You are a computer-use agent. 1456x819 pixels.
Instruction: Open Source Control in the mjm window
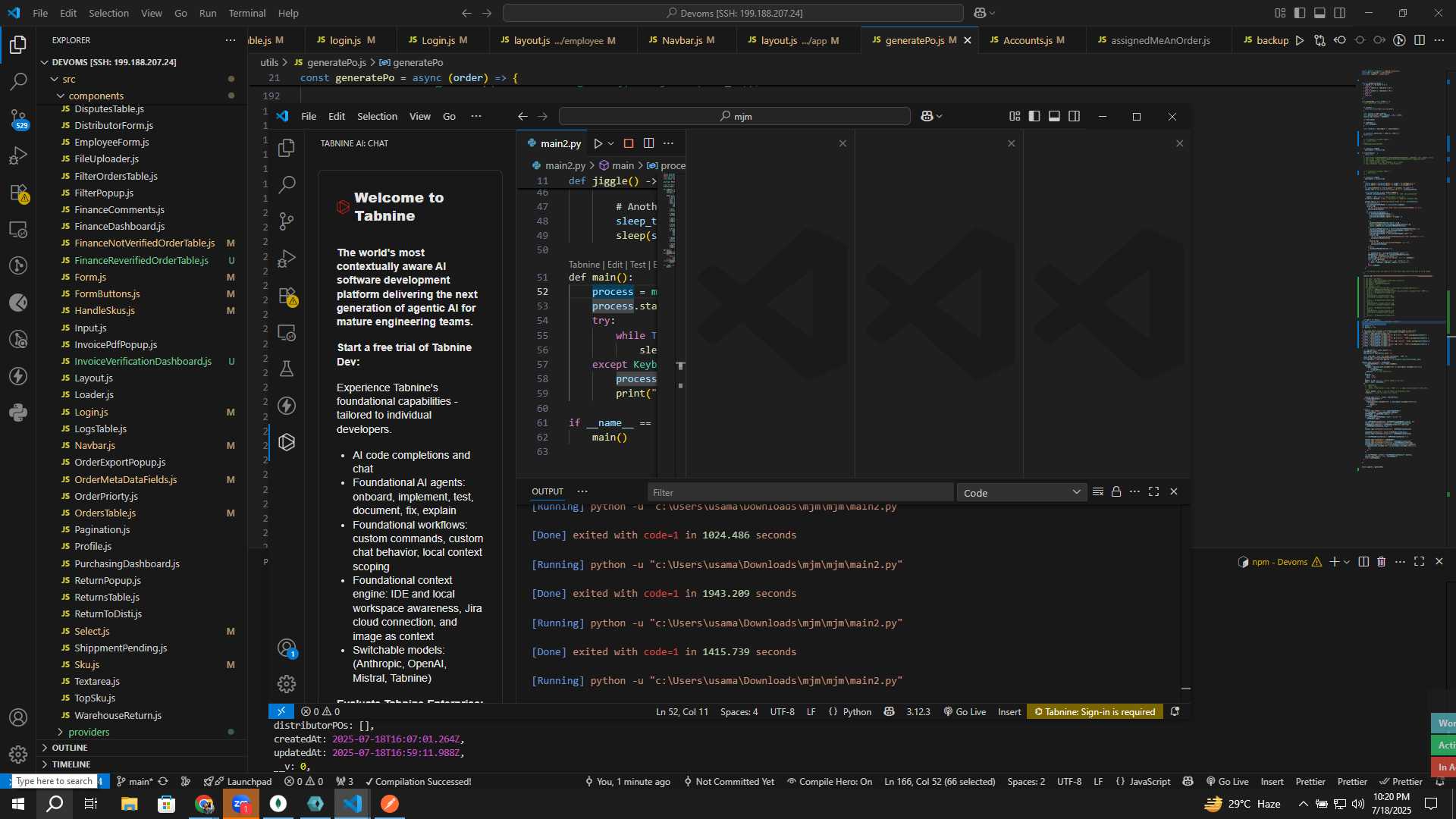point(287,221)
